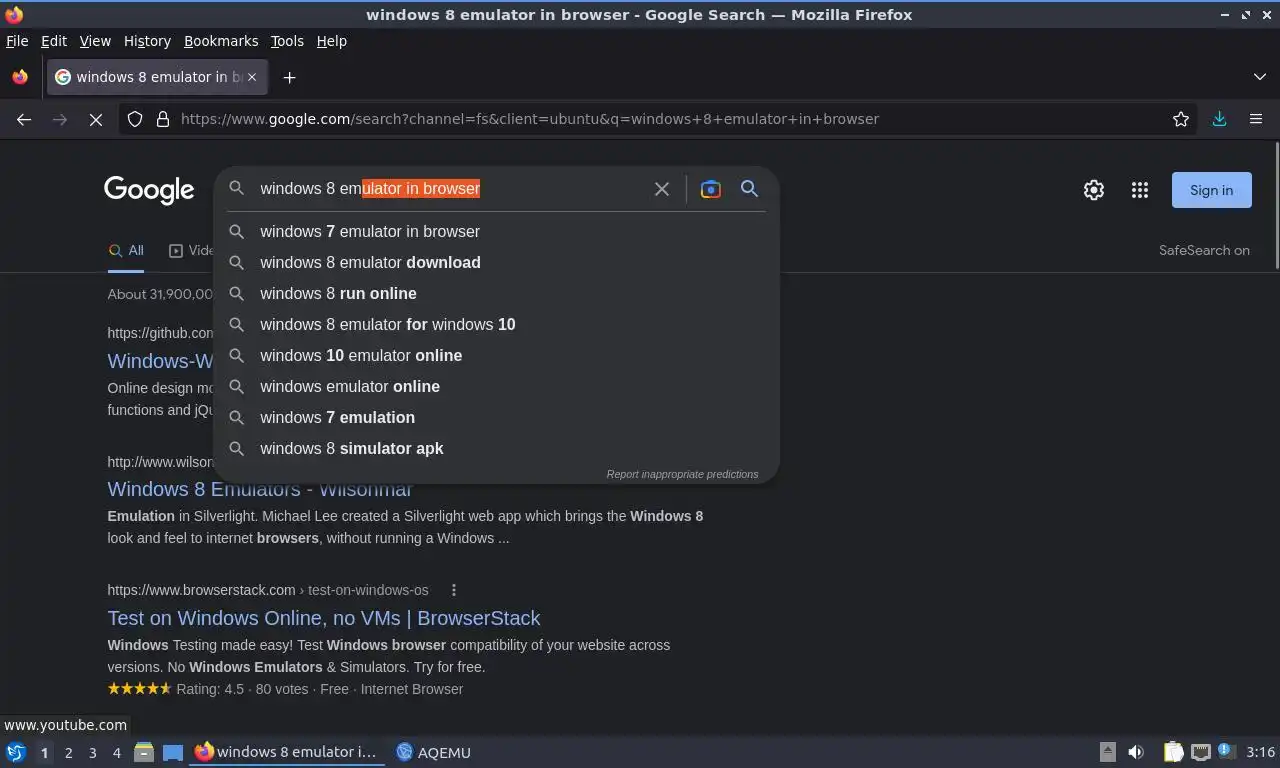1280x768 pixels.
Task: Click Report inappropriate predictions
Action: click(682, 474)
